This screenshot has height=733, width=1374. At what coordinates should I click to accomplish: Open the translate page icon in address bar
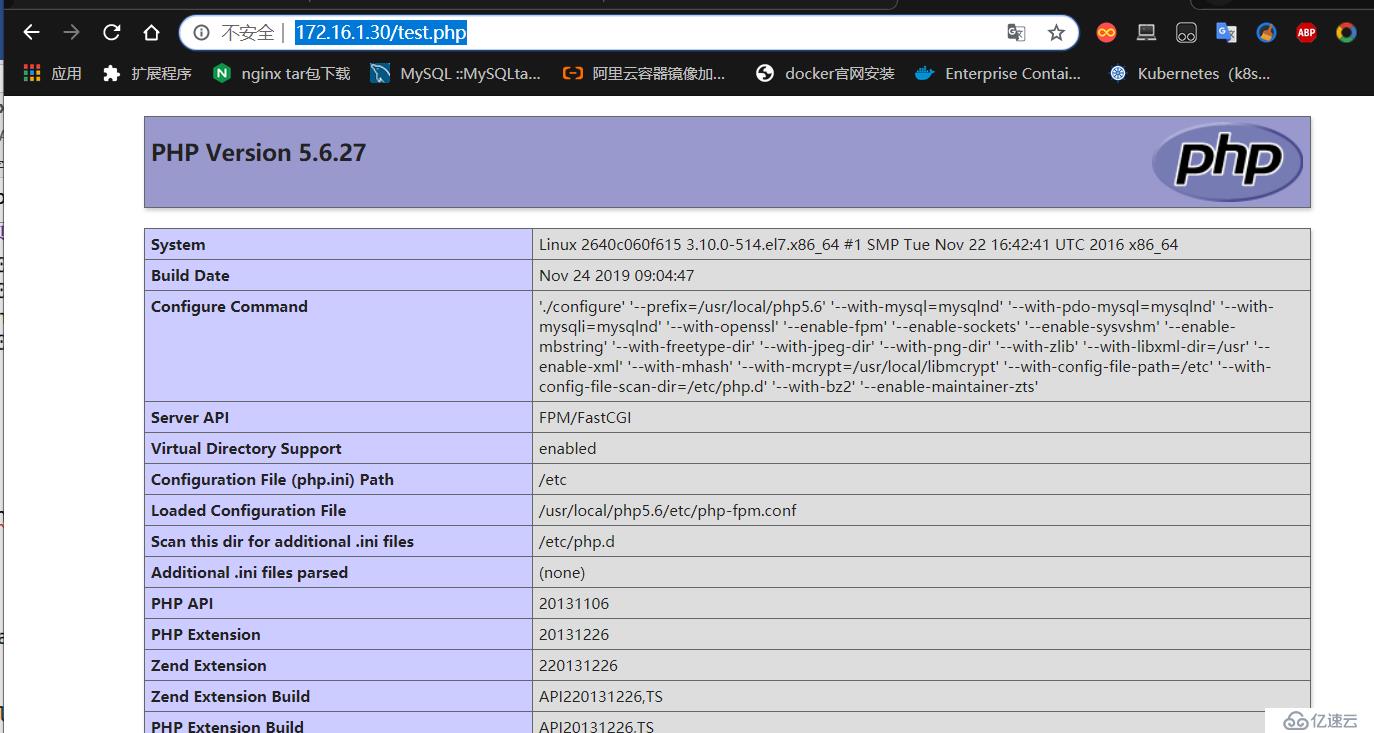[x=1016, y=33]
